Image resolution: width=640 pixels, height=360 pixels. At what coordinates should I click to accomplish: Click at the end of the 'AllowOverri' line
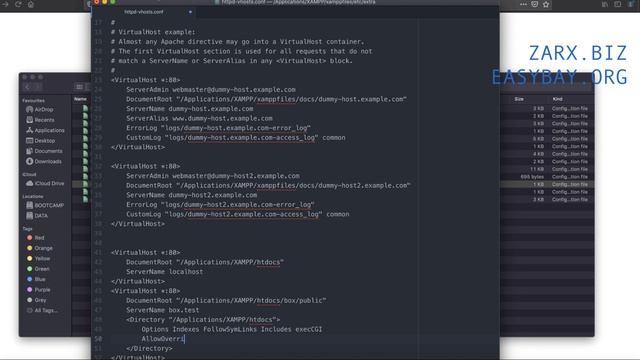185,339
